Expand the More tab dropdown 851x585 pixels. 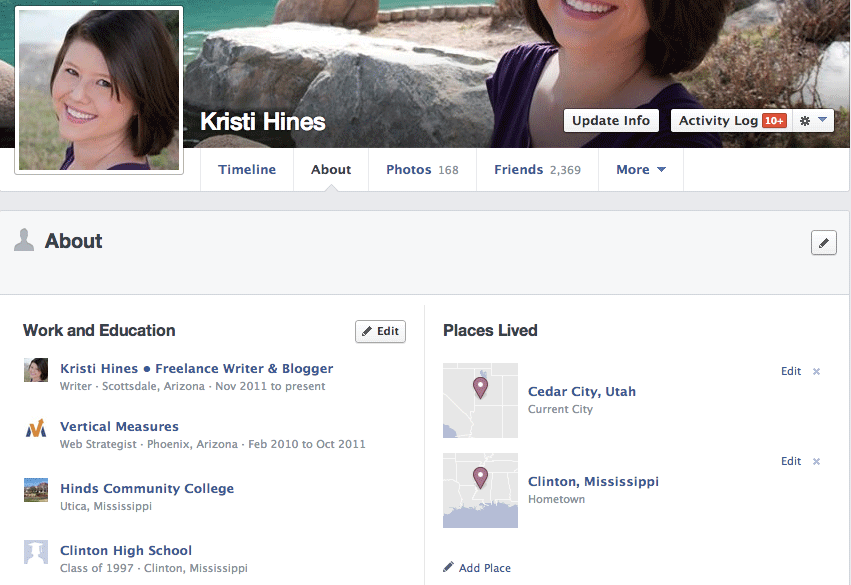(x=640, y=169)
